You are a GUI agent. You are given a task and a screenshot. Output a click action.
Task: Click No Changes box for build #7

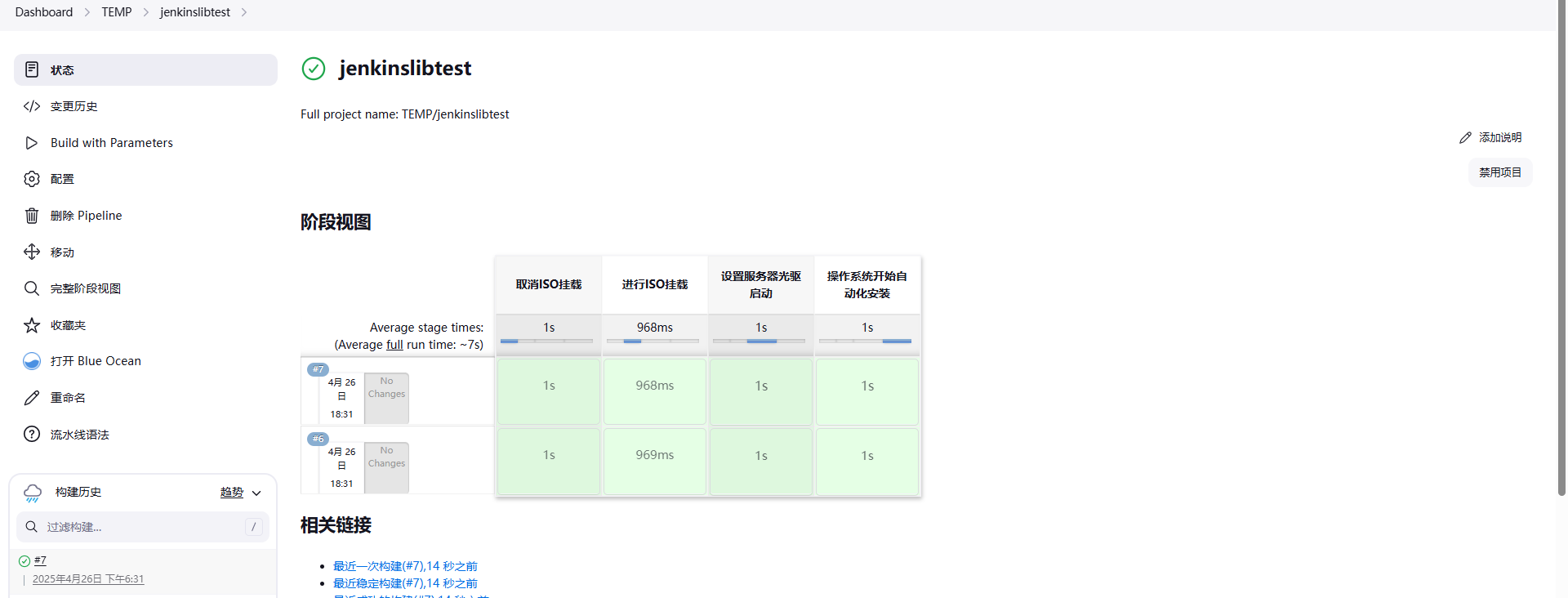pos(386,399)
